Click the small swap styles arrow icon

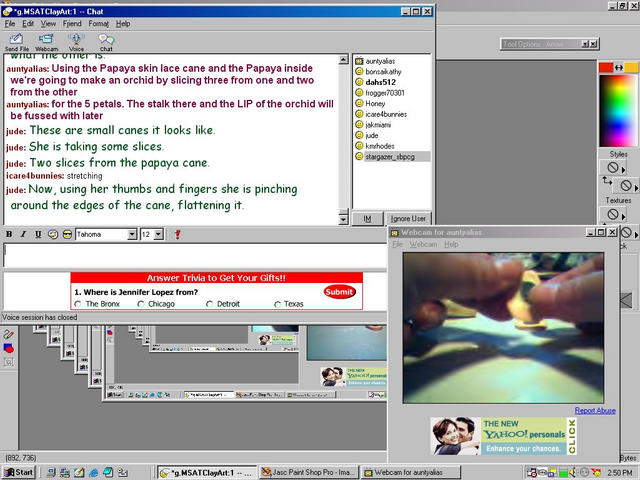(x=607, y=181)
